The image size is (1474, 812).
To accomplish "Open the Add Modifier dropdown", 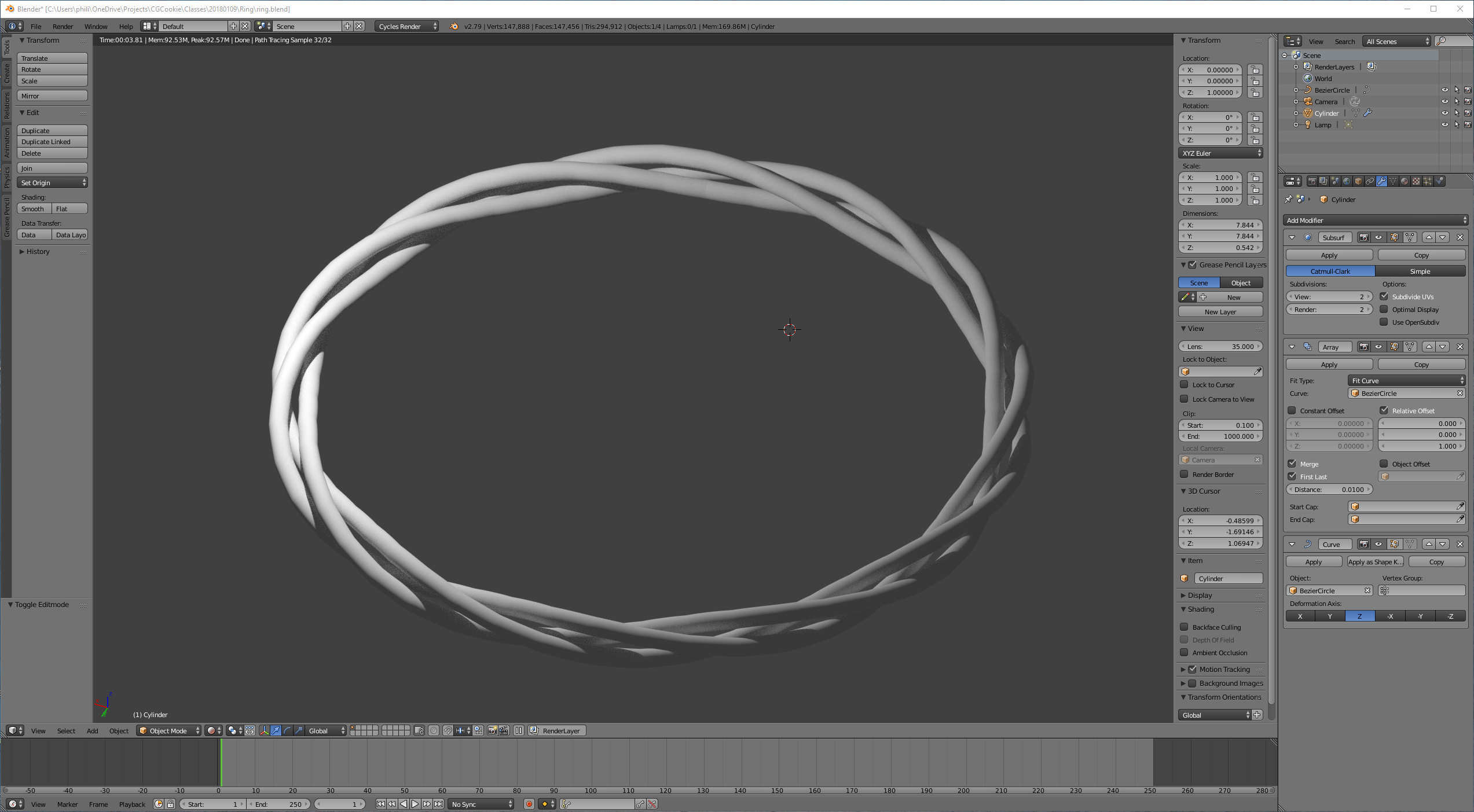I will 1375,220.
